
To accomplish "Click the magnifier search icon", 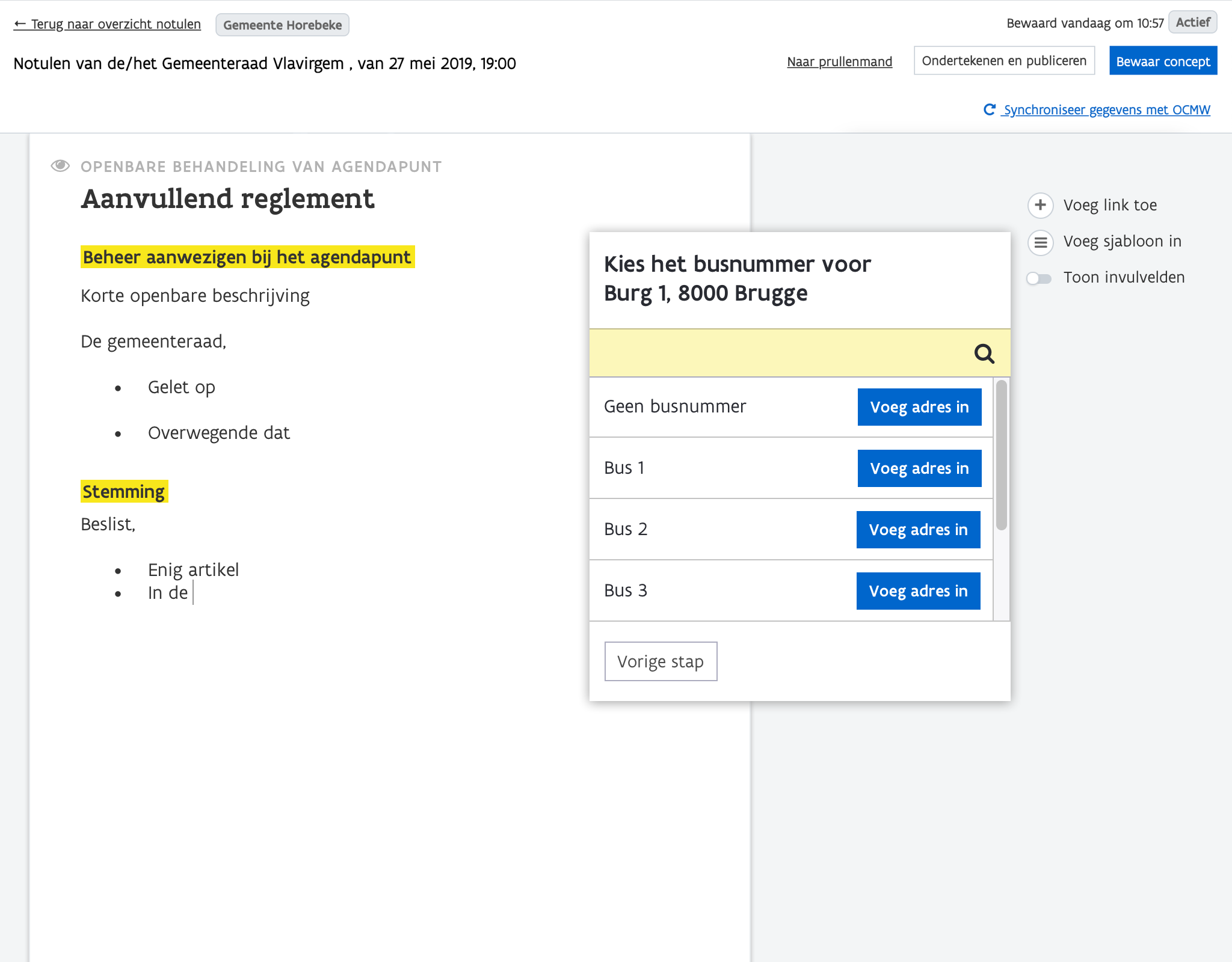I will [x=984, y=354].
